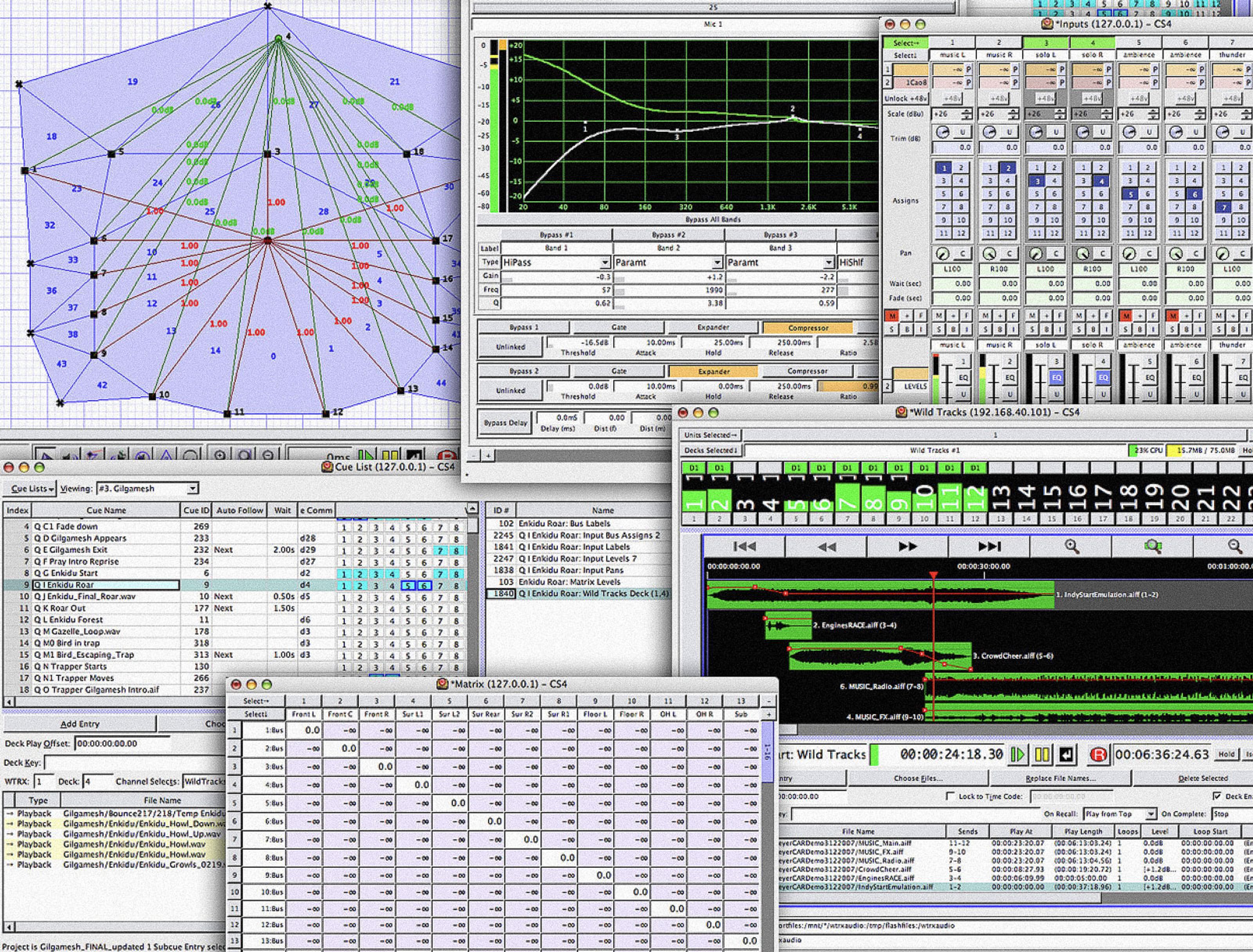Skip to end in Wild Tracks timeline
Screen dimensions: 1253x952
989,546
